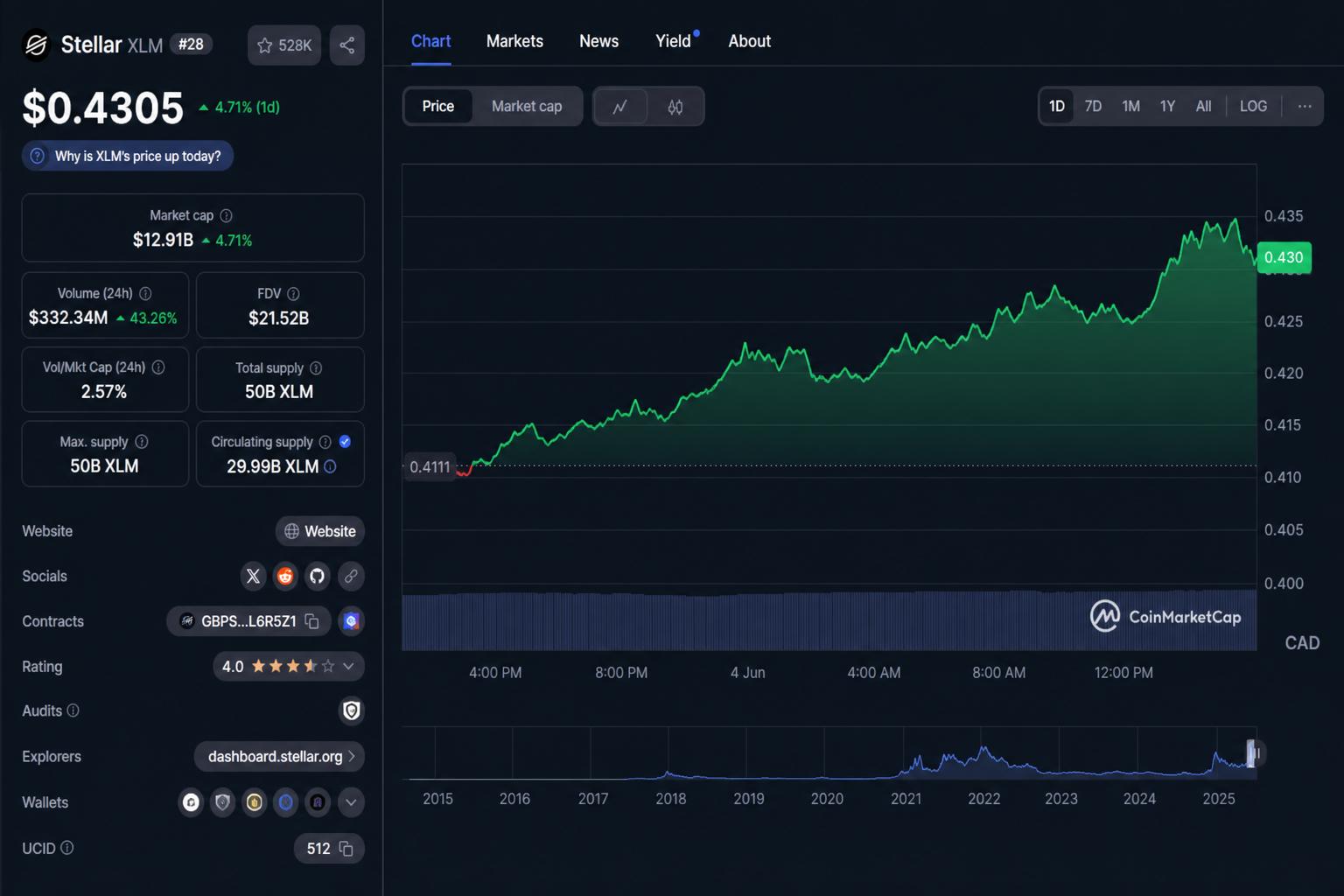The height and width of the screenshot is (896, 1344).
Task: Copy contract address GBPS...L6R5Z1
Action: 311,621
